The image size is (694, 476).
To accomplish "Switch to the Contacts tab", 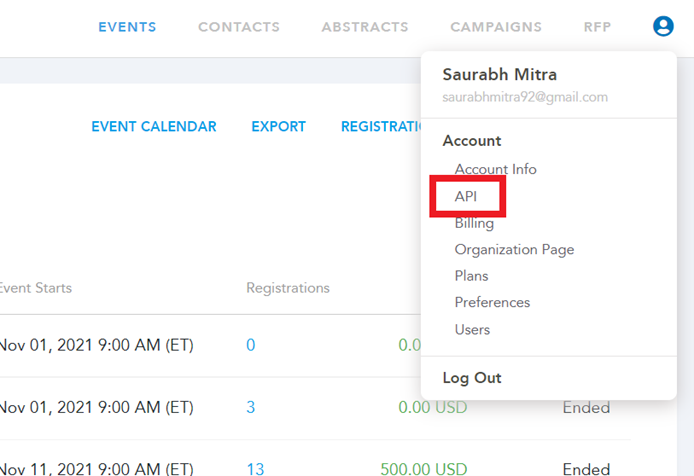I will click(238, 27).
